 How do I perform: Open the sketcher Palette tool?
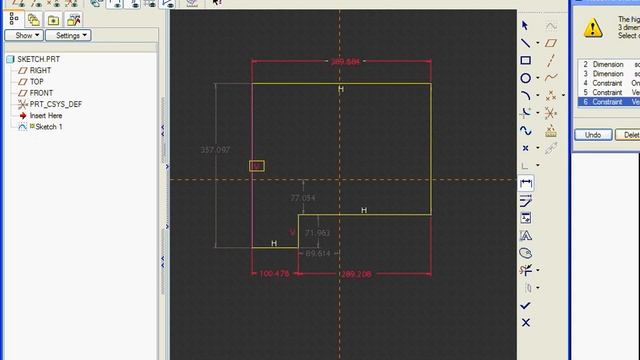click(525, 253)
